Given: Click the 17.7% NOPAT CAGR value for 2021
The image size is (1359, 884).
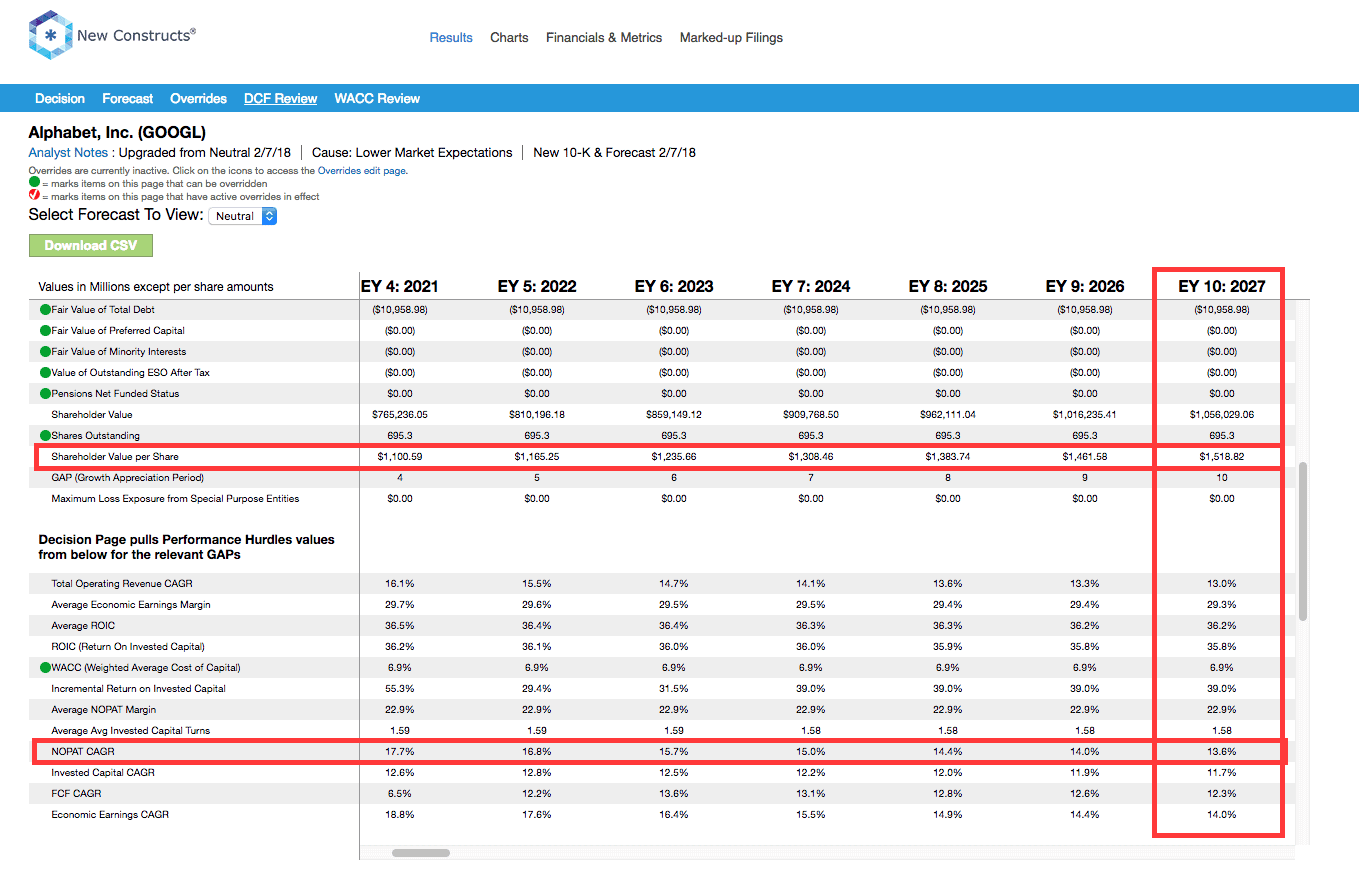Looking at the screenshot, I should pos(399,752).
